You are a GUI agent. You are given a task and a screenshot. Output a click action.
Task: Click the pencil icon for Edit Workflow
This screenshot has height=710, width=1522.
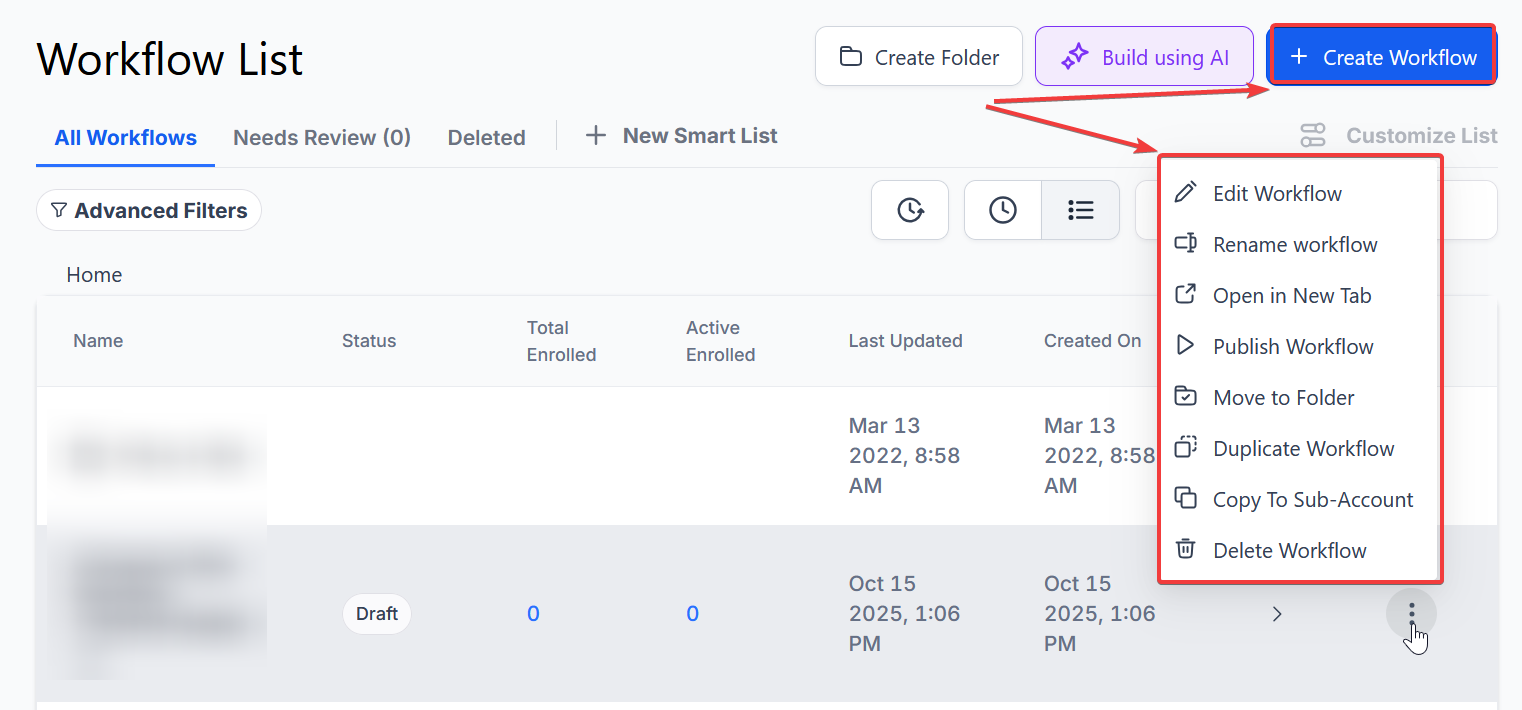pos(1185,193)
